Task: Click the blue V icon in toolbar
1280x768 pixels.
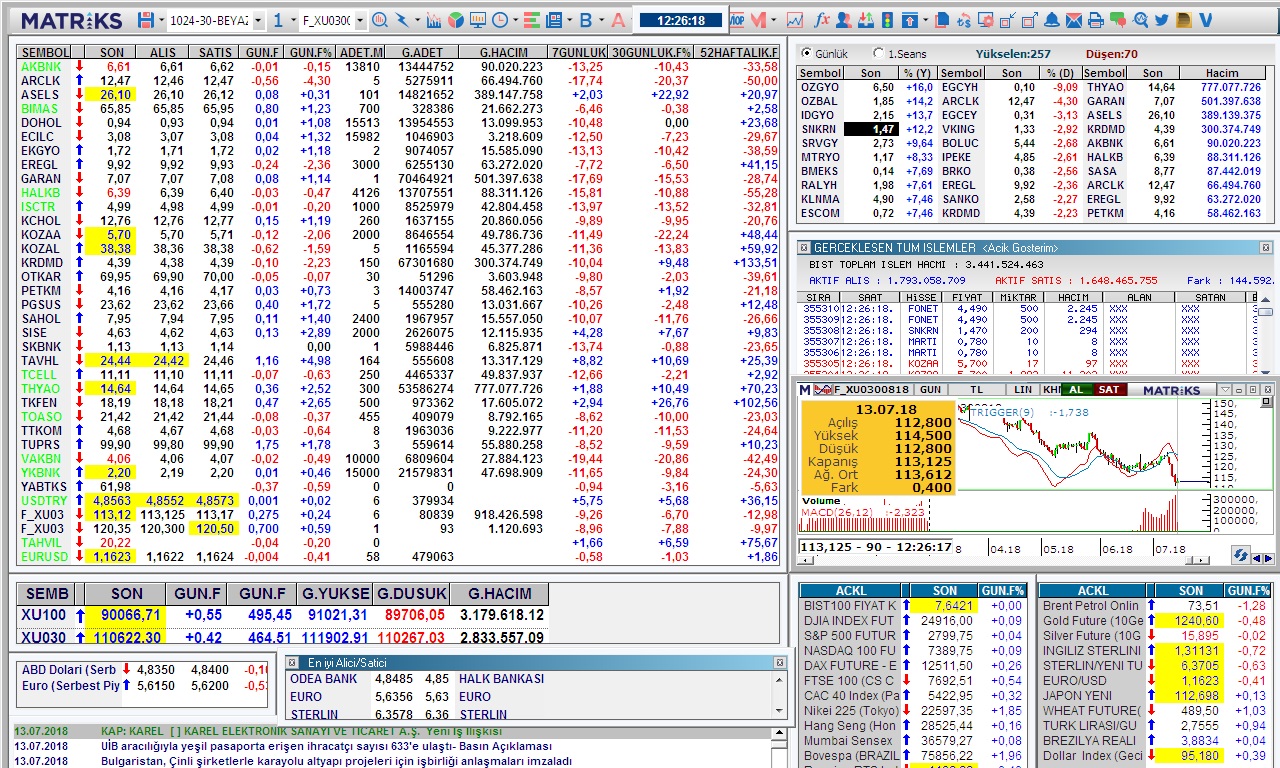Action: (1206, 20)
